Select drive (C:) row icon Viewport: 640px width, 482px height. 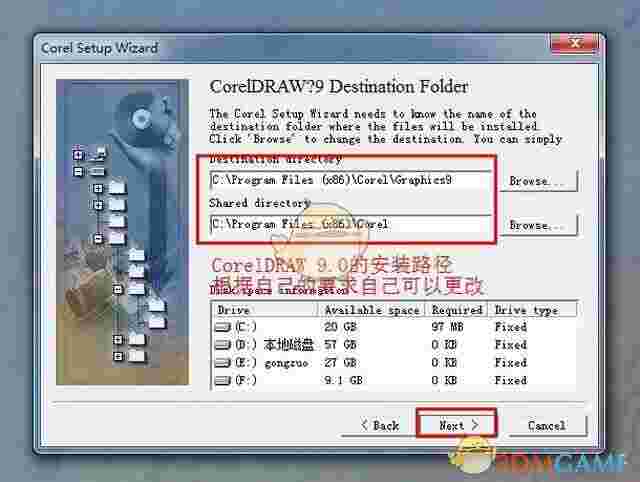click(223, 327)
